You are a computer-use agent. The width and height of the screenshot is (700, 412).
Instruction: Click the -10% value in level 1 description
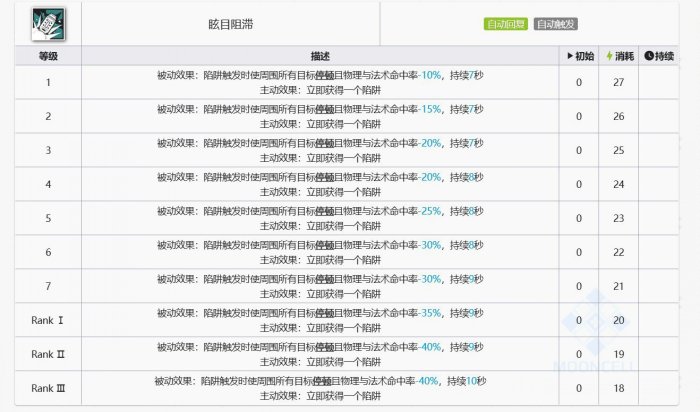430,75
